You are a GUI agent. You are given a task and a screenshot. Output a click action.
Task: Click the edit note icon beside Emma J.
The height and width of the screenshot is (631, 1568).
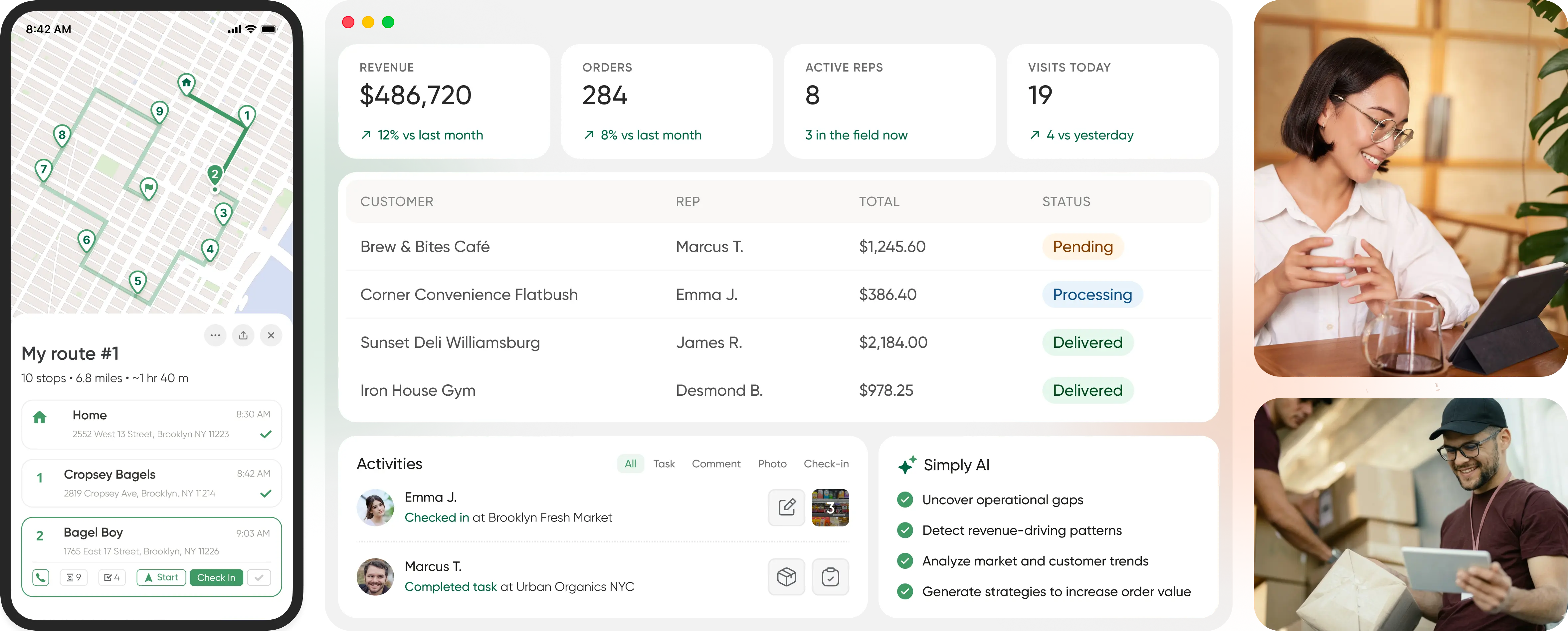pyautogui.click(x=786, y=507)
